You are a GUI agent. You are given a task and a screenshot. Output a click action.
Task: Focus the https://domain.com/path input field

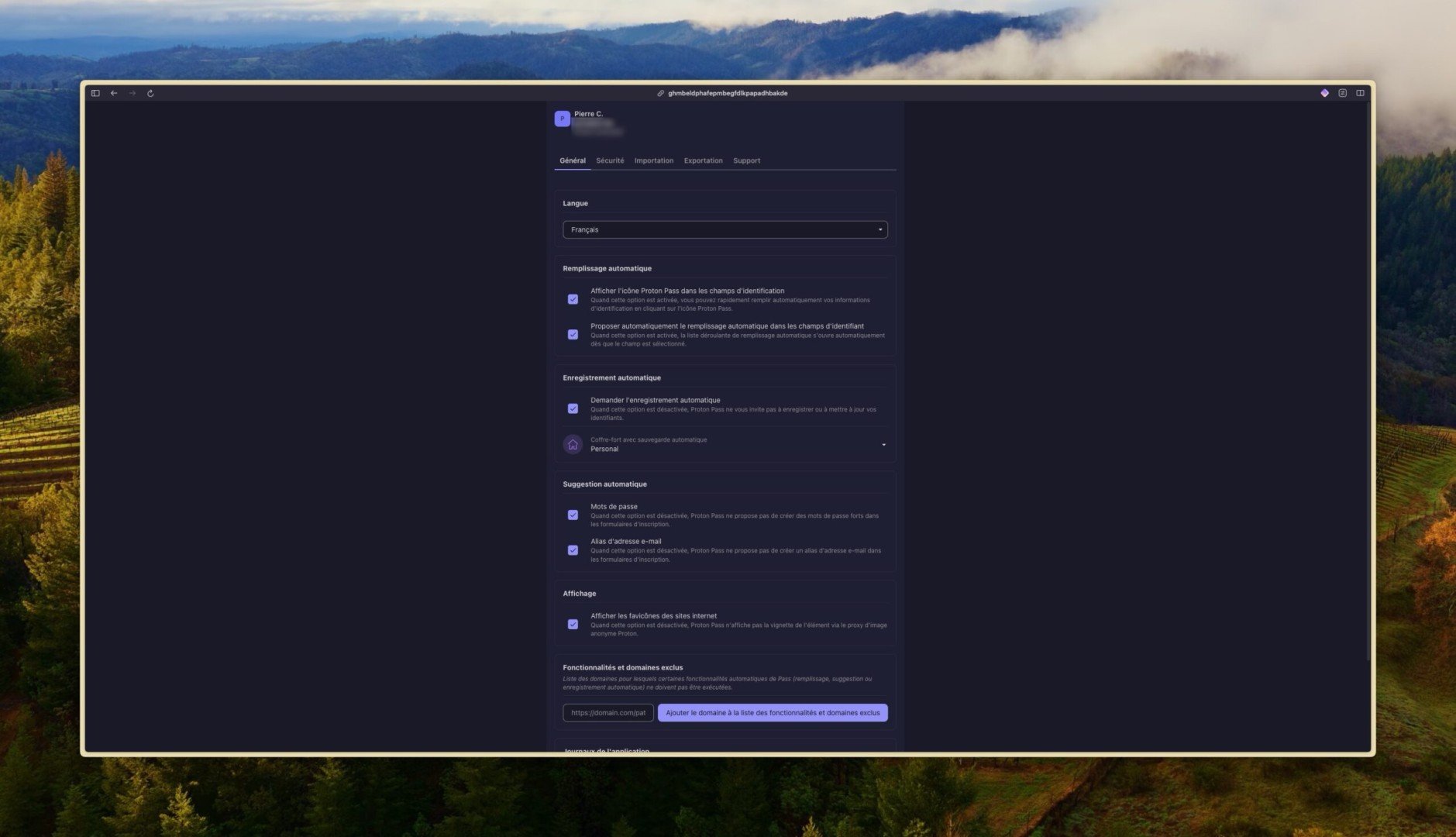coord(608,712)
